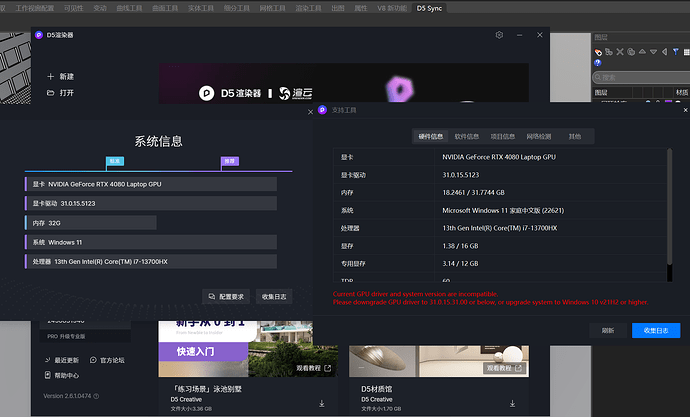690x417 pixels.
Task: Click download icon for 泳池别墅 scene
Action: [x=322, y=403]
